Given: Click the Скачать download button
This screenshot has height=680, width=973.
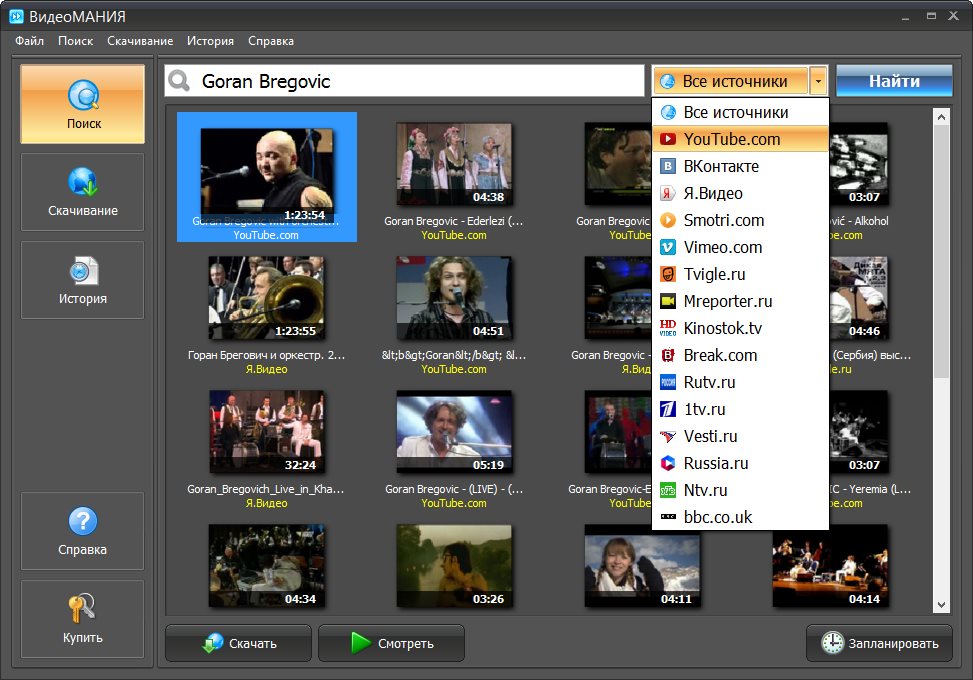Looking at the screenshot, I should 239,643.
